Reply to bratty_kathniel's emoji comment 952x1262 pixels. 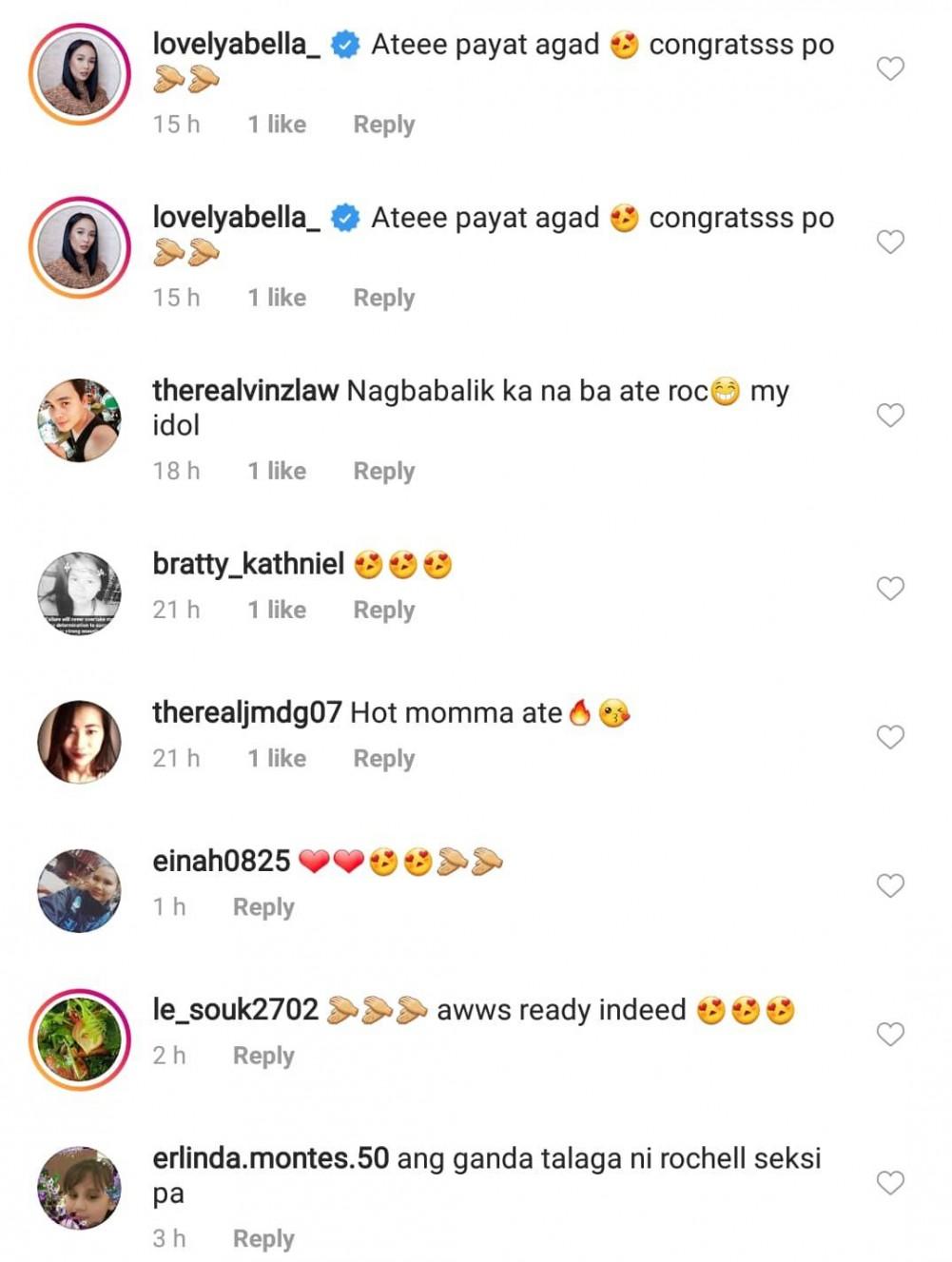(x=383, y=611)
